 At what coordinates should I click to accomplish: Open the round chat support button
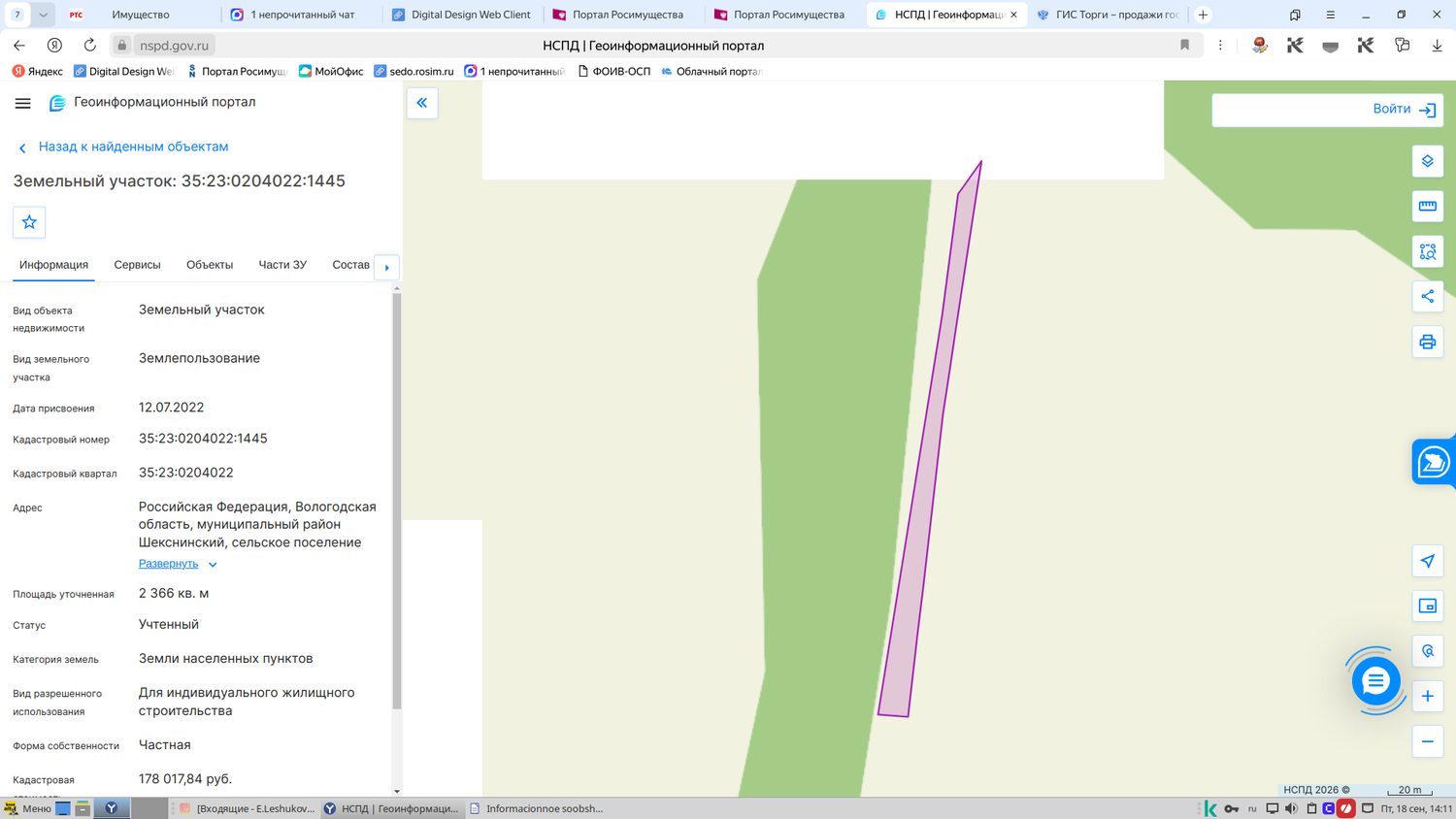click(1375, 681)
